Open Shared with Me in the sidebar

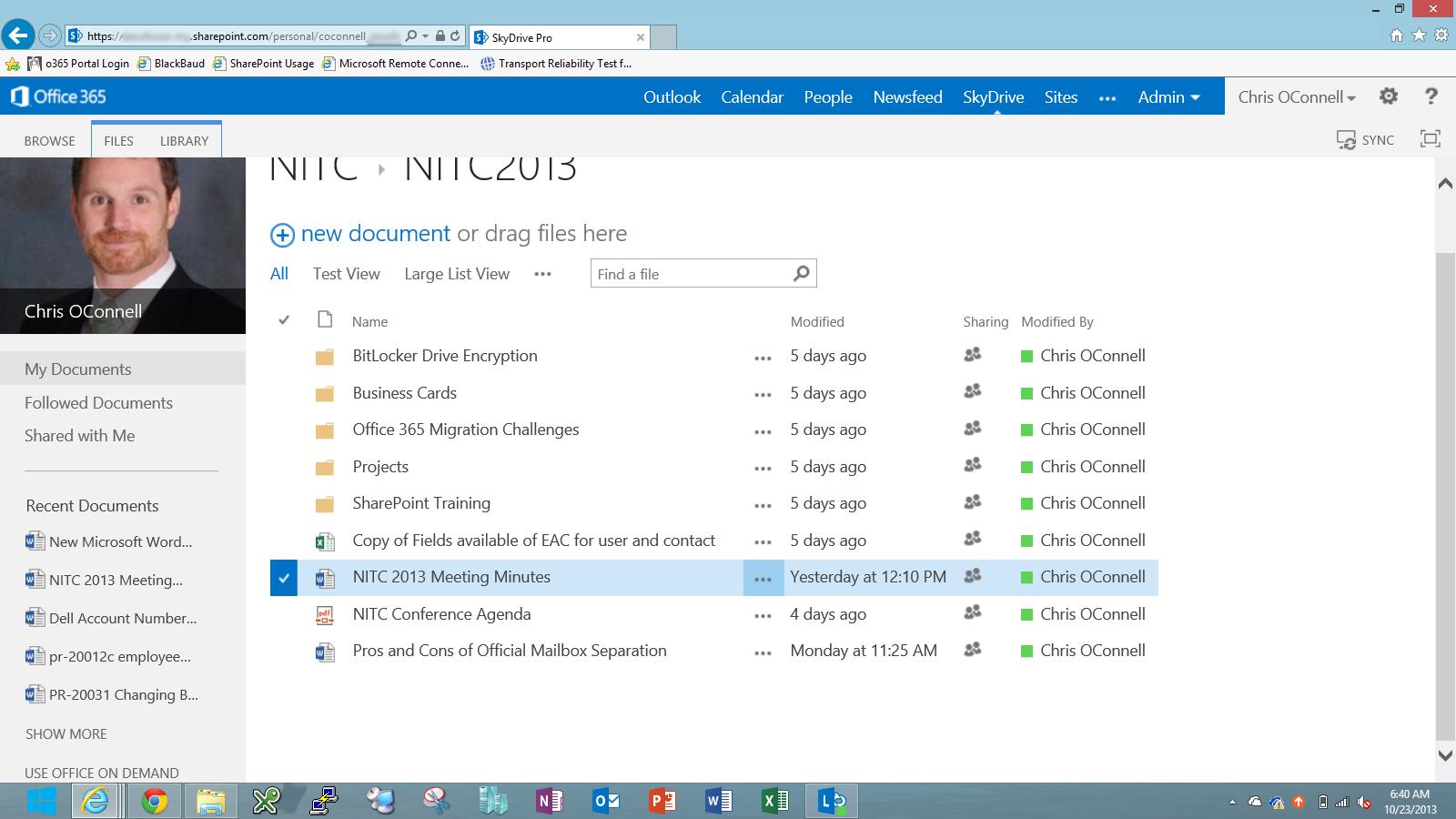(x=80, y=435)
